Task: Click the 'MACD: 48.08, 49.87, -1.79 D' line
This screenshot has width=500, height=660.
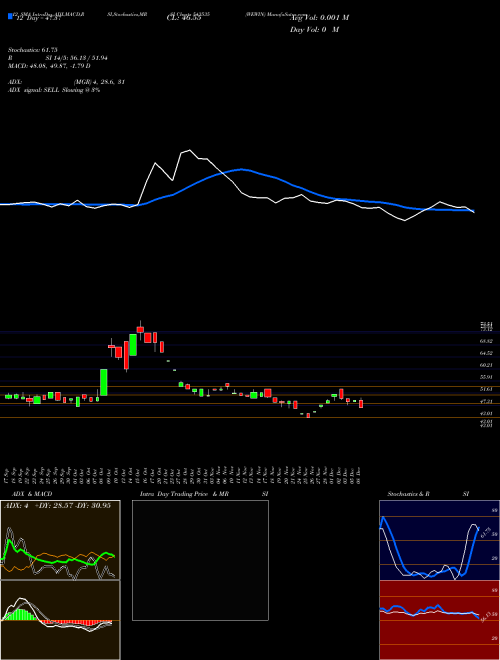Action: pyautogui.click(x=49, y=66)
